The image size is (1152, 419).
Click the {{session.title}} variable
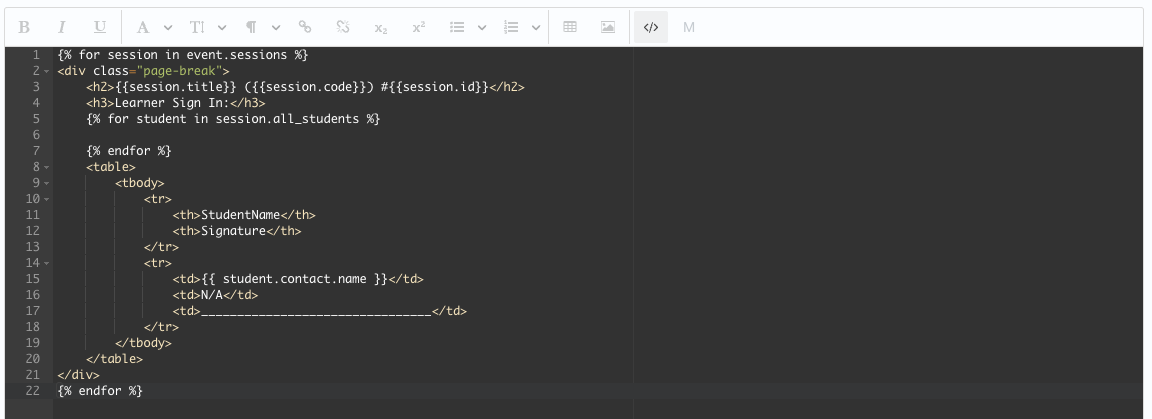(x=176, y=87)
